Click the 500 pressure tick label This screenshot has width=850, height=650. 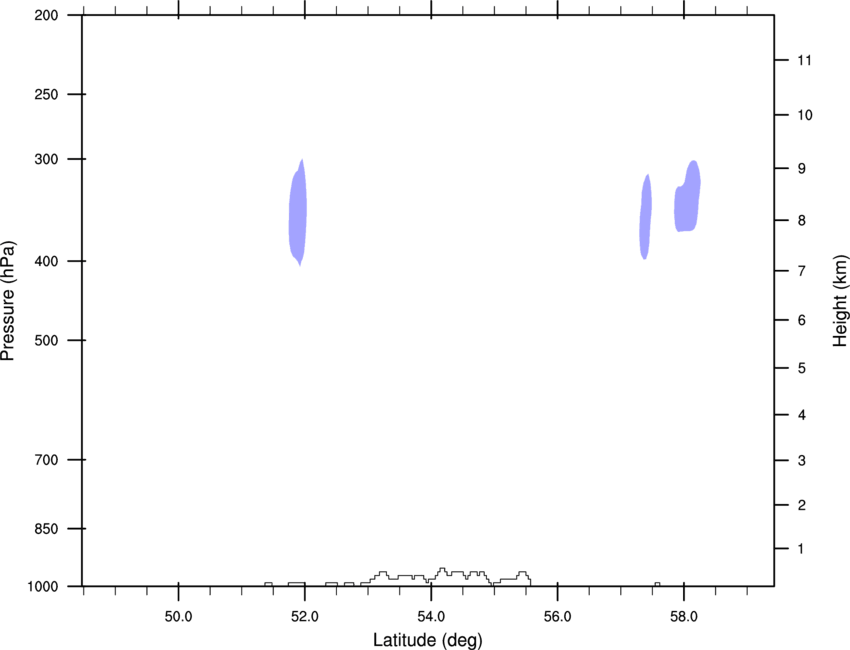pyautogui.click(x=46, y=340)
